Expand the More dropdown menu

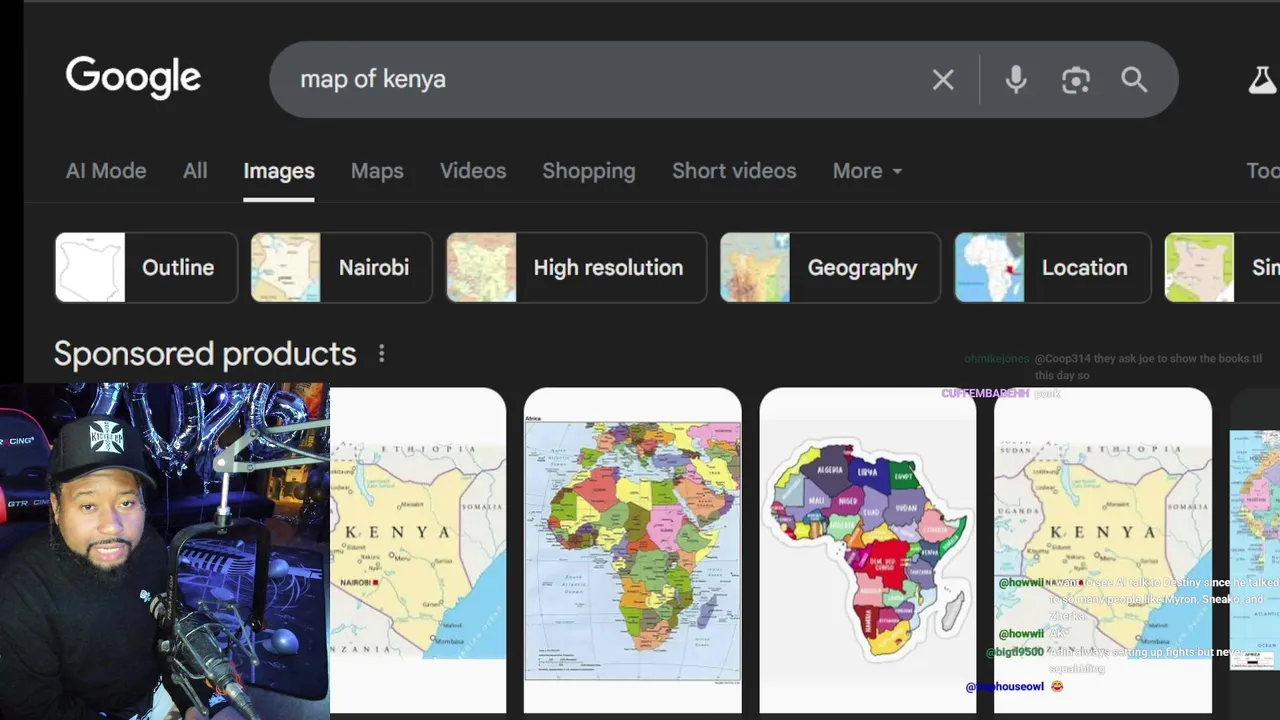(x=868, y=171)
